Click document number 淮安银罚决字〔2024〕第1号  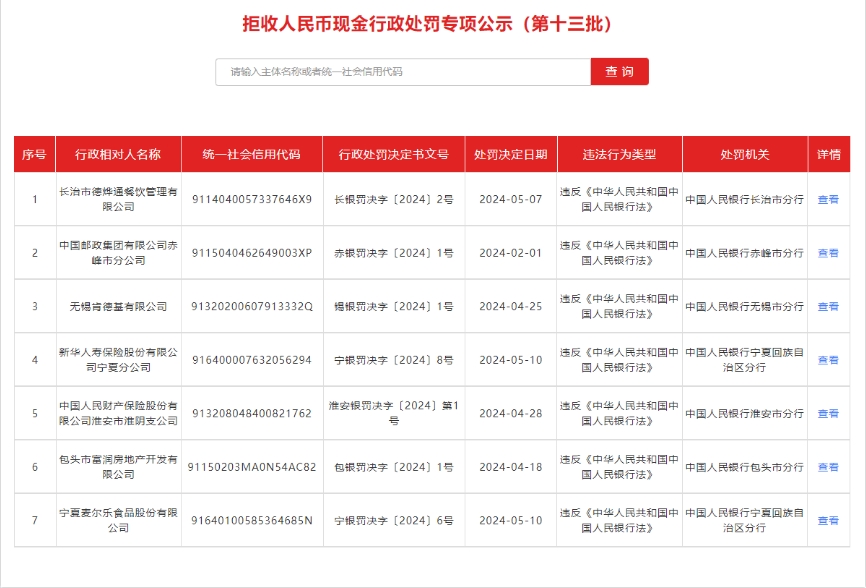[394, 413]
